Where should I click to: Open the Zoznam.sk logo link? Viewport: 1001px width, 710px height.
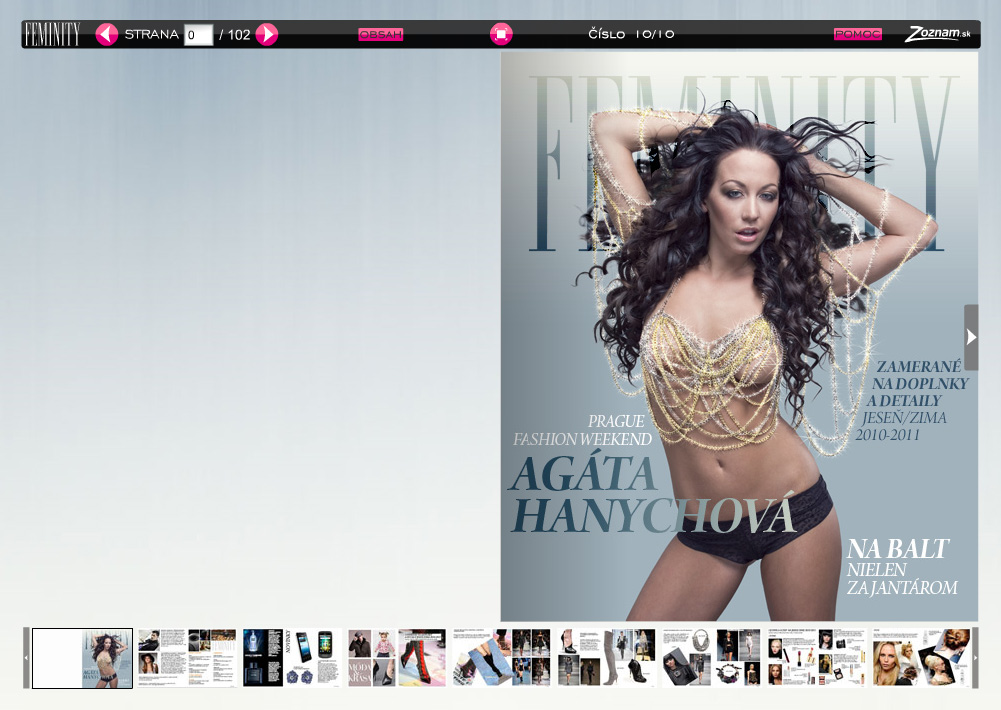click(937, 34)
